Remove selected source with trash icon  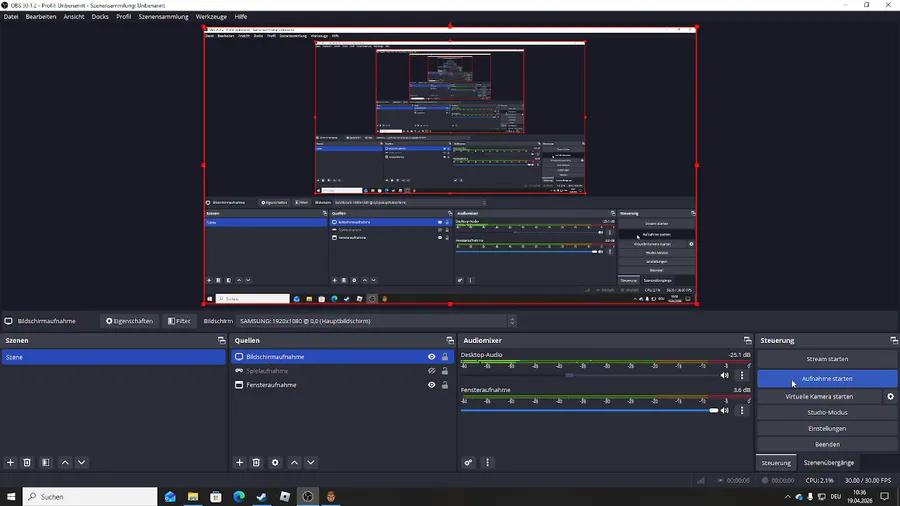256,462
